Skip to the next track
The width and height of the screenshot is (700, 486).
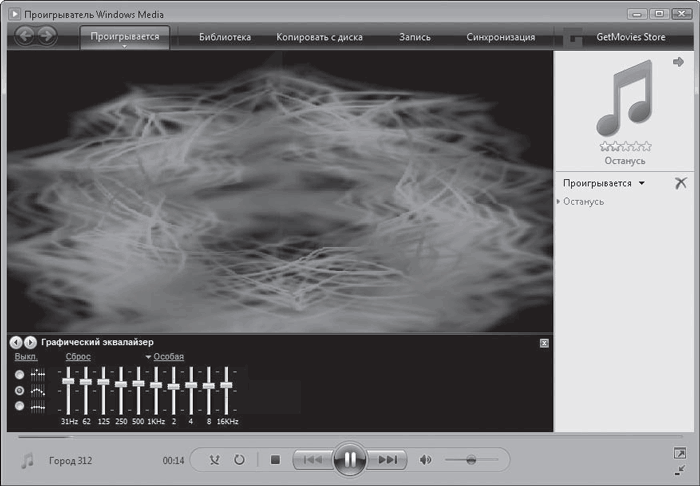388,460
